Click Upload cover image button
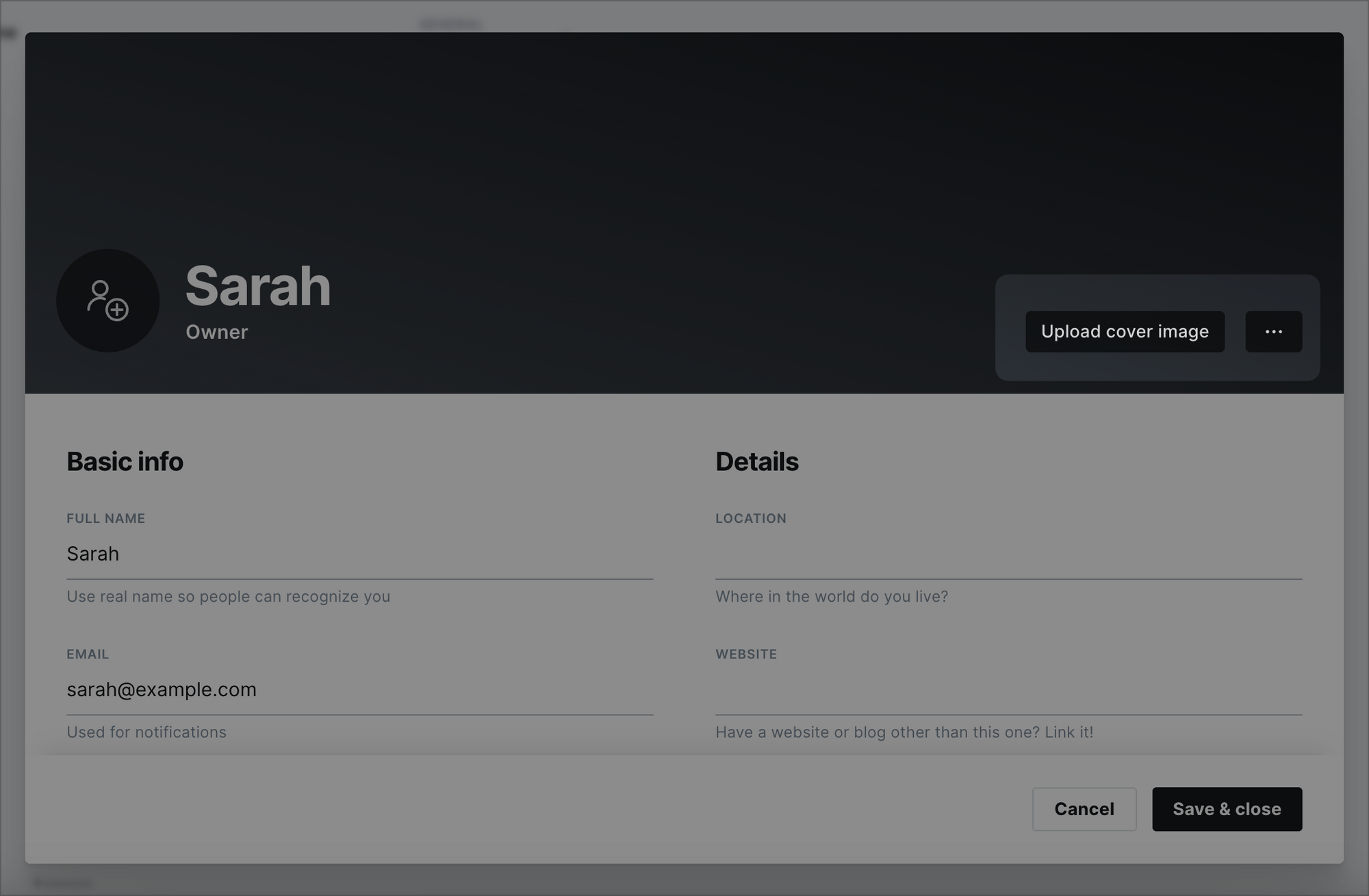 pos(1125,332)
